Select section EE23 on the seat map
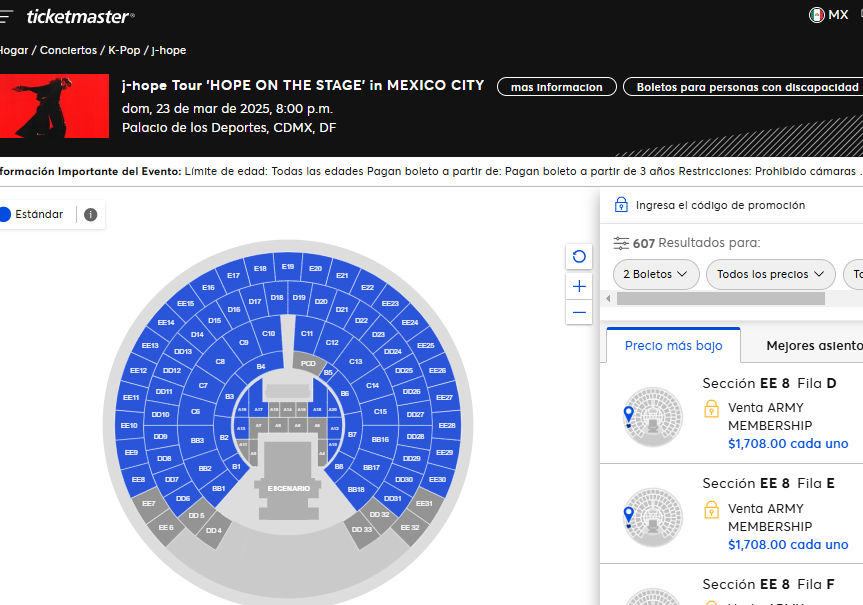 click(390, 303)
